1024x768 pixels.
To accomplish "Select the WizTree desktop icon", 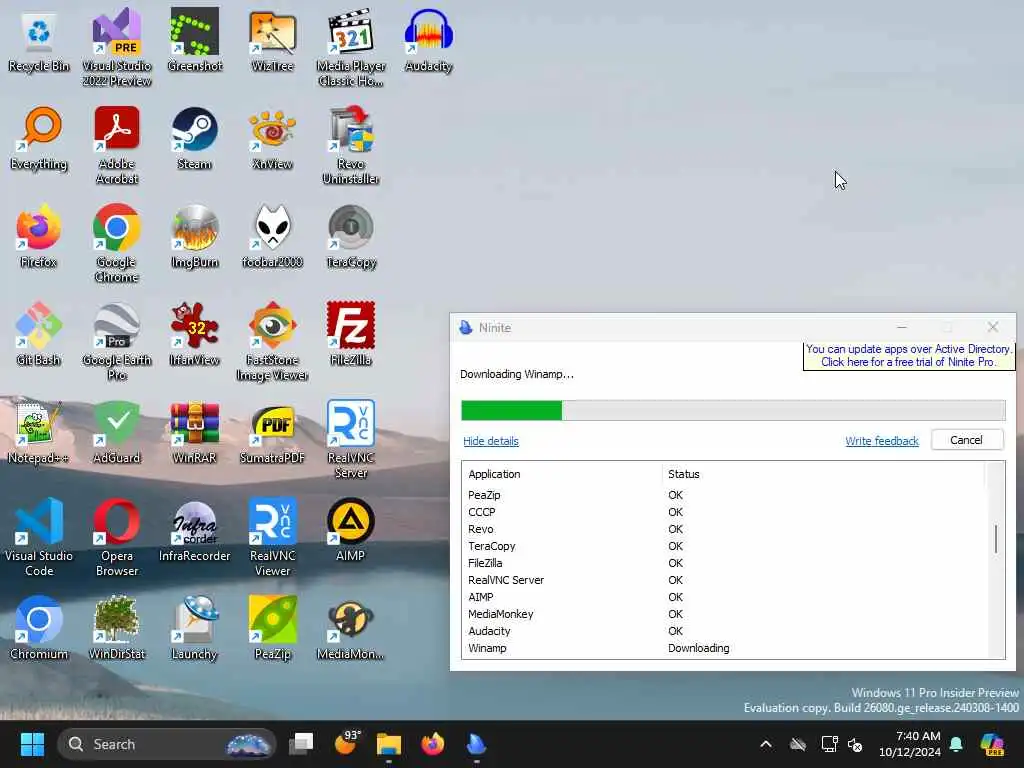I will pyautogui.click(x=272, y=41).
